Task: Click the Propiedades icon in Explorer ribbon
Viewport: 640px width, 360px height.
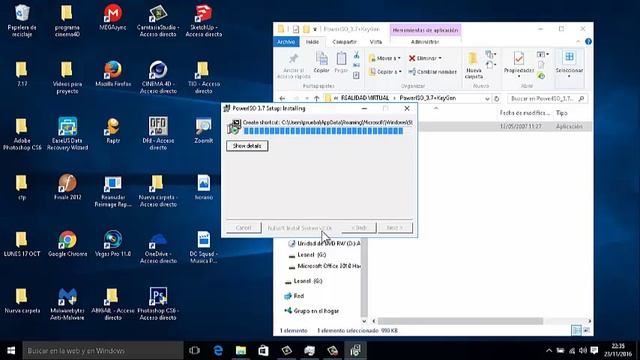Action: coord(519,64)
